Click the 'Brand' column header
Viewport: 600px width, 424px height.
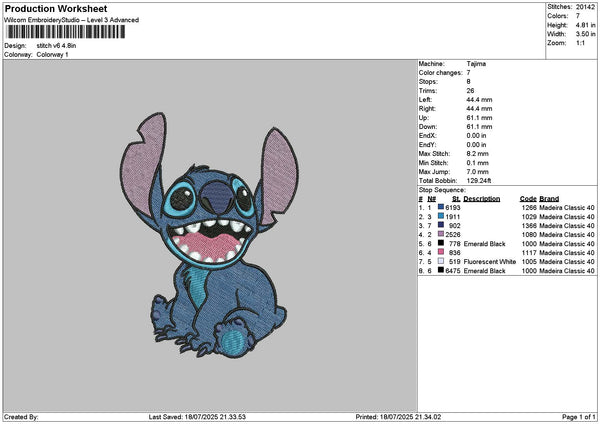click(549, 199)
